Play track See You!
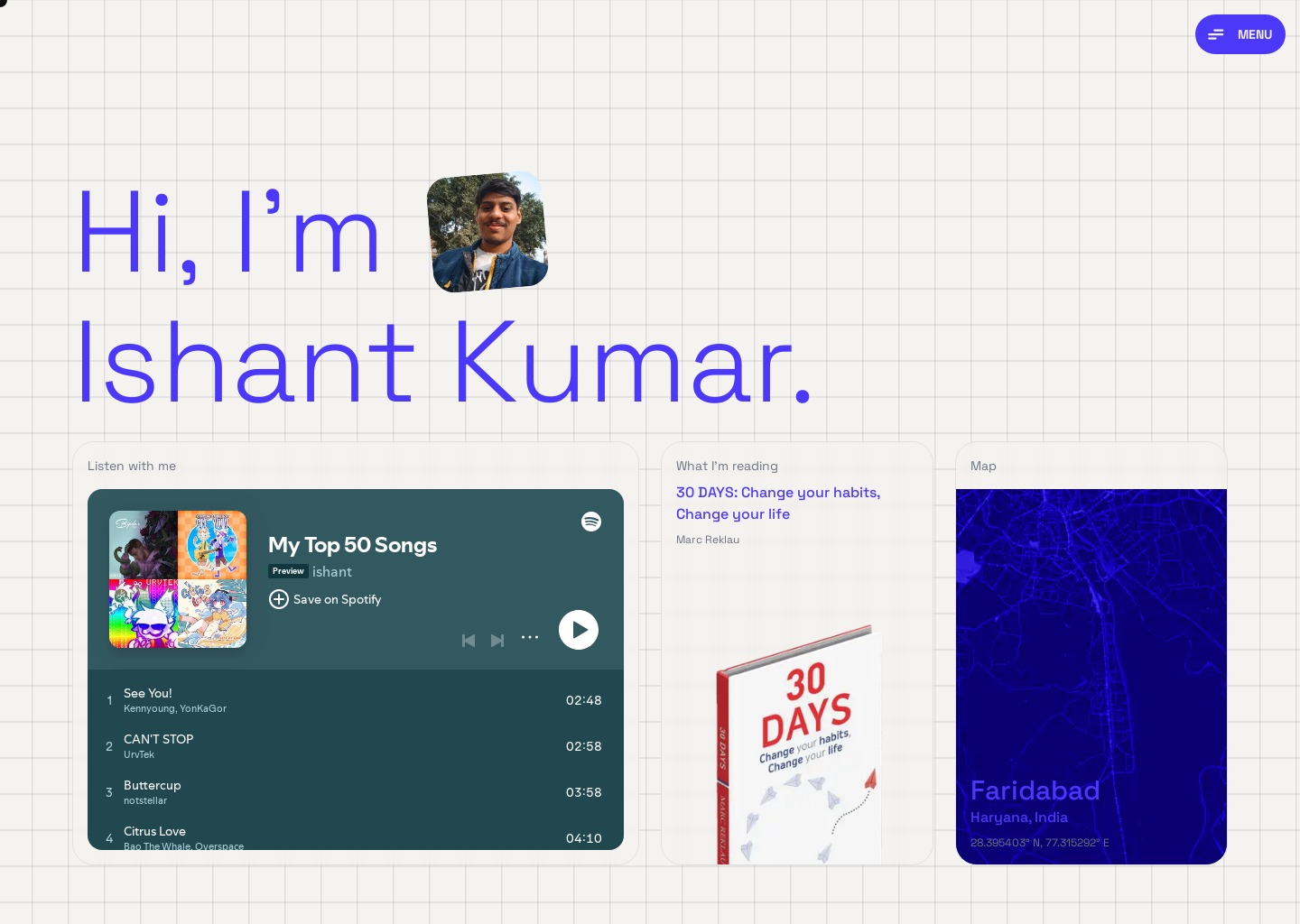The width and height of the screenshot is (1300, 924). (356, 700)
